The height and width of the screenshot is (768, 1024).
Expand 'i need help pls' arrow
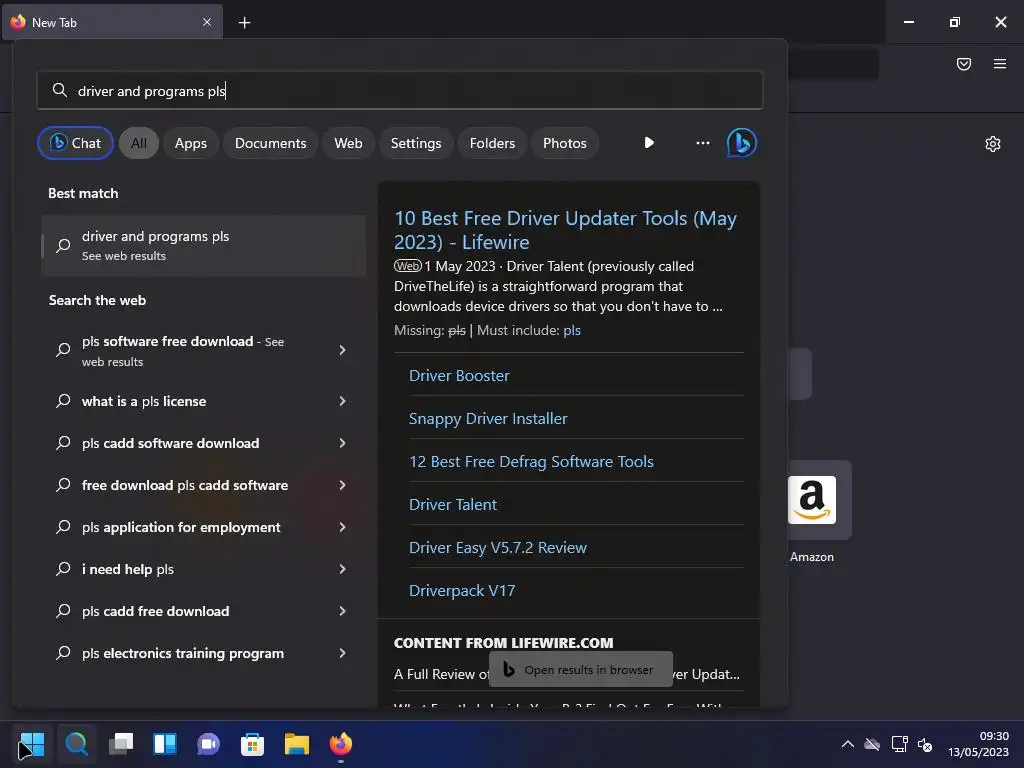pyautogui.click(x=342, y=569)
